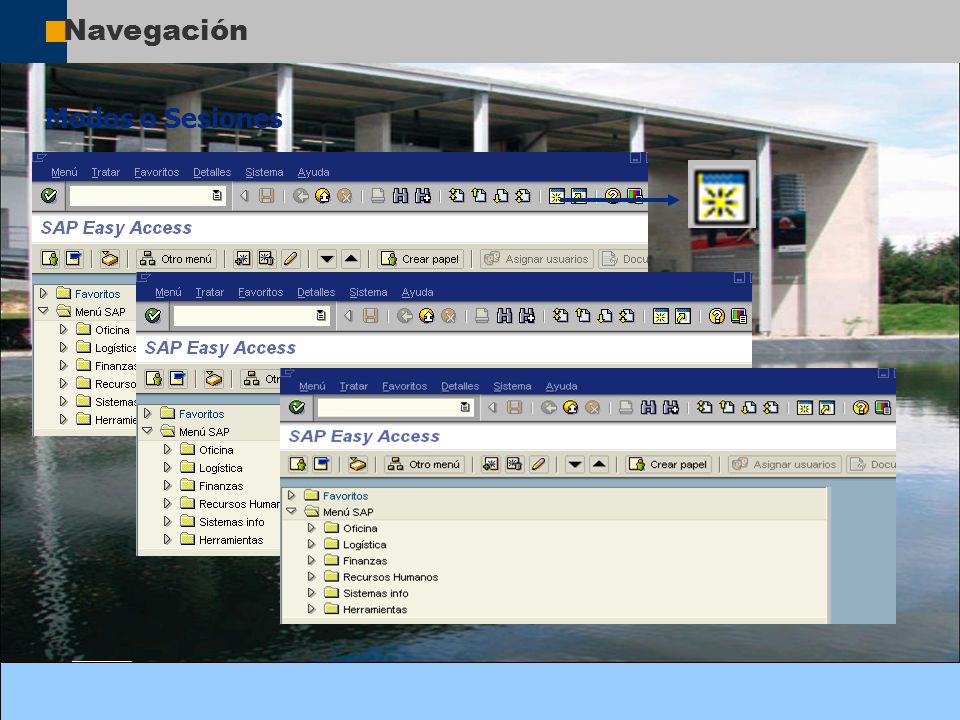Viewport: 960px width, 720px height.
Task: Expand Sistemas info folder in front window
Action: click(312, 593)
